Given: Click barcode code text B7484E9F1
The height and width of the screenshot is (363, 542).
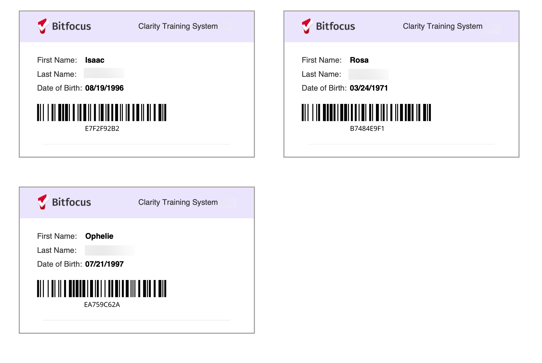Looking at the screenshot, I should tap(367, 129).
